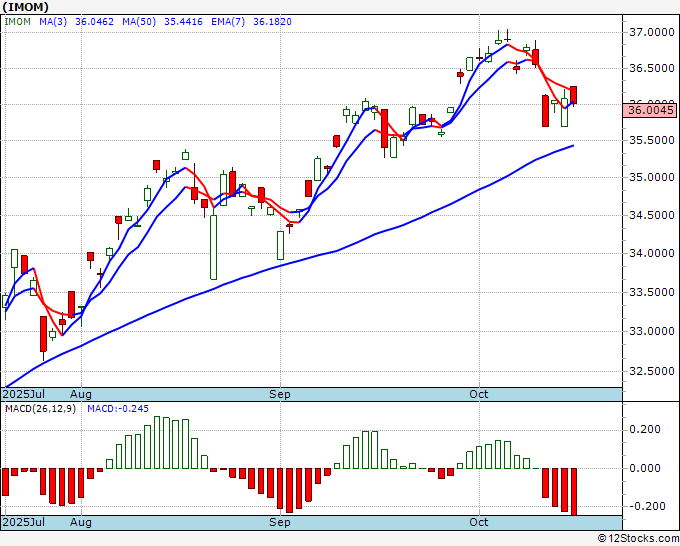Click the 32.5000 price axis label
This screenshot has height=546, width=680.
[x=651, y=371]
